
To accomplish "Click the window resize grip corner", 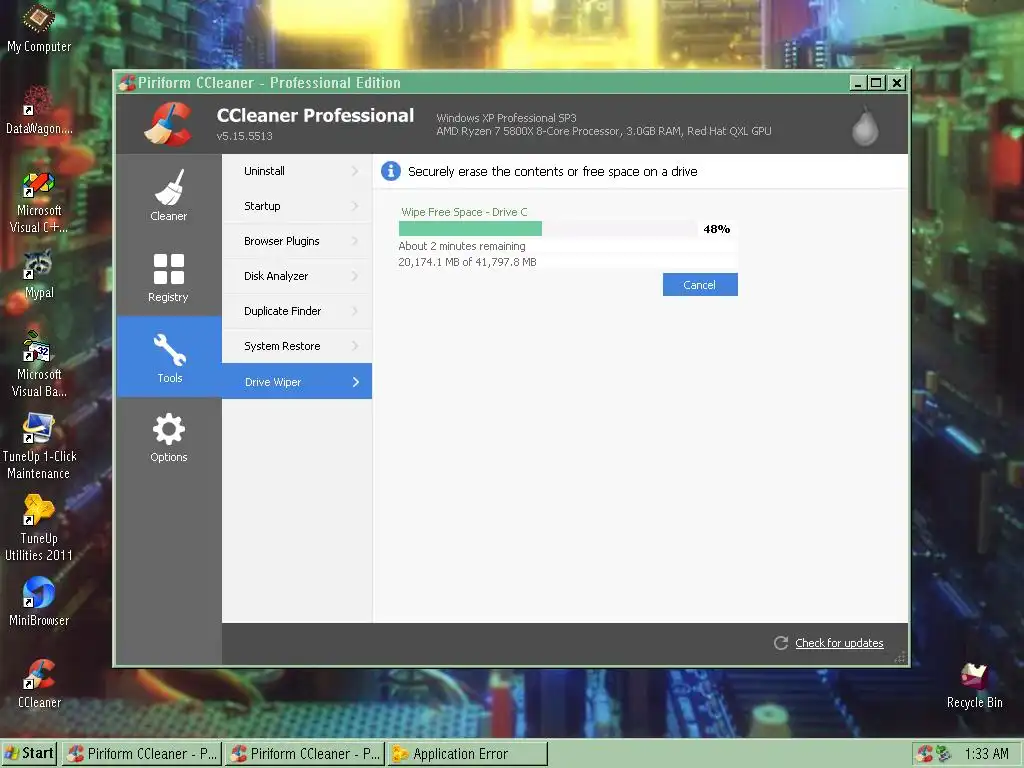I will [x=901, y=658].
